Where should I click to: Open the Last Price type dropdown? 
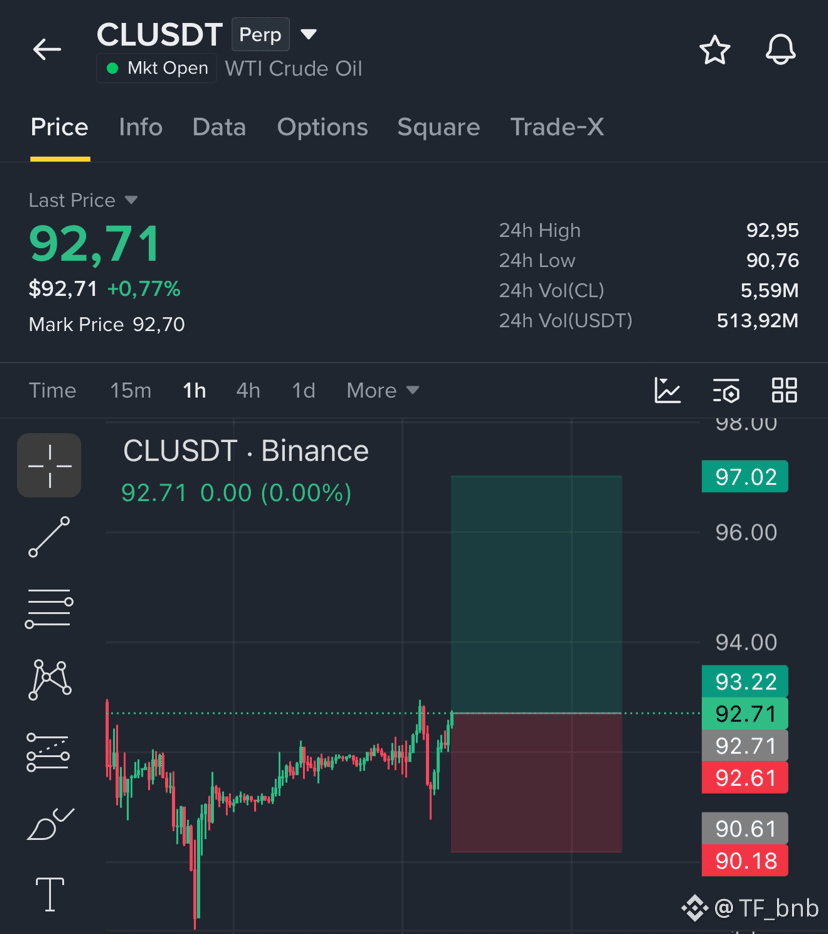click(131, 200)
